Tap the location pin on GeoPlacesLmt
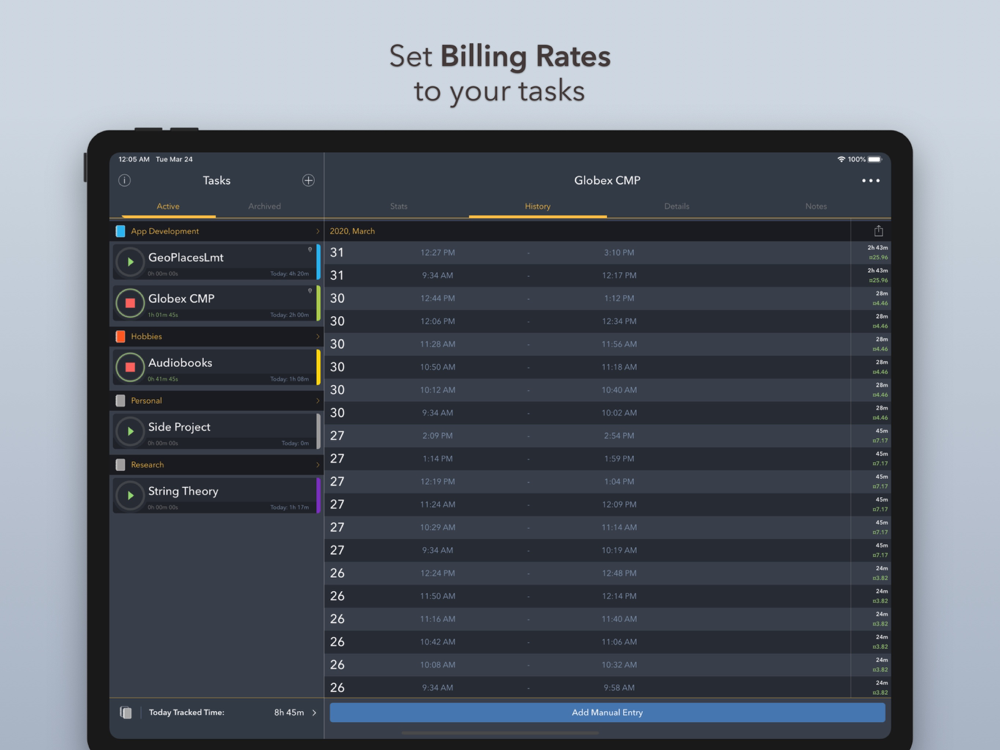Viewport: 1000px width, 750px height. [x=310, y=249]
